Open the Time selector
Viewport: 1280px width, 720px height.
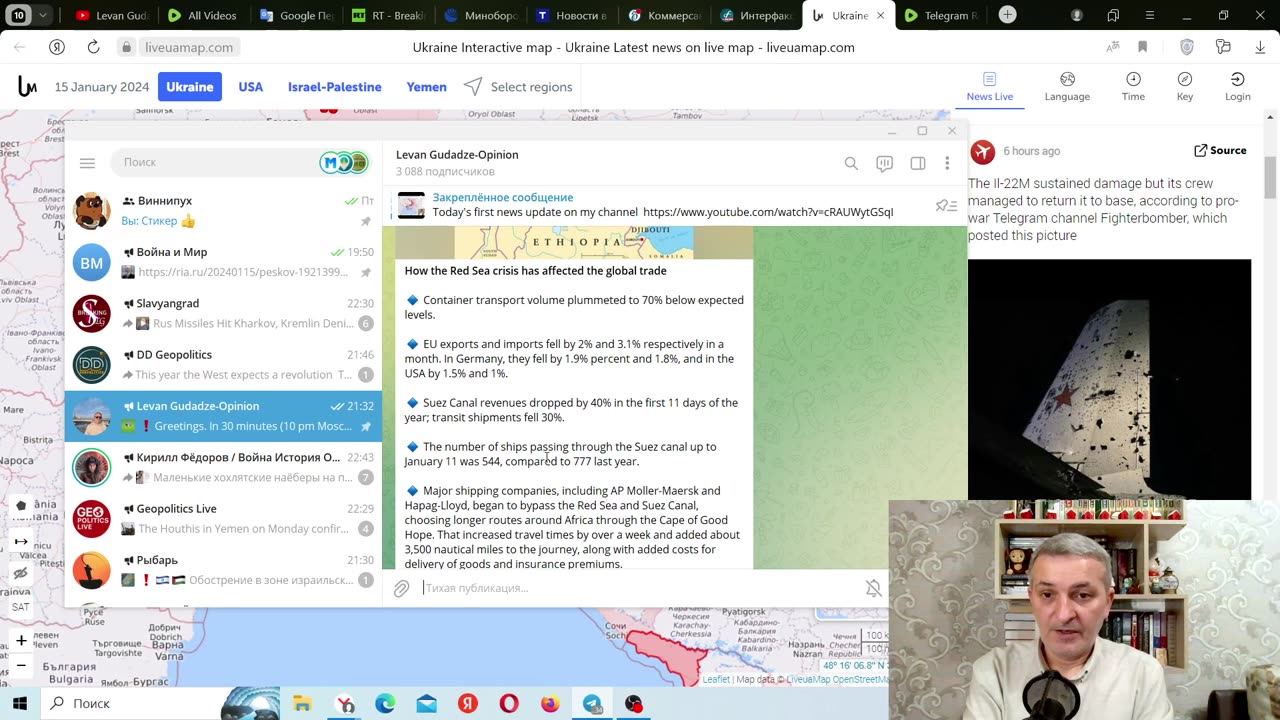pyautogui.click(x=1133, y=87)
